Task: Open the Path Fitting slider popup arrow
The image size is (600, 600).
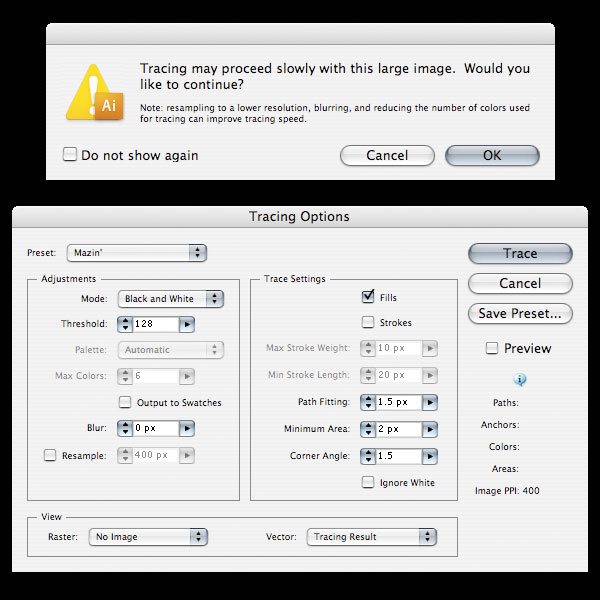Action: [x=430, y=403]
